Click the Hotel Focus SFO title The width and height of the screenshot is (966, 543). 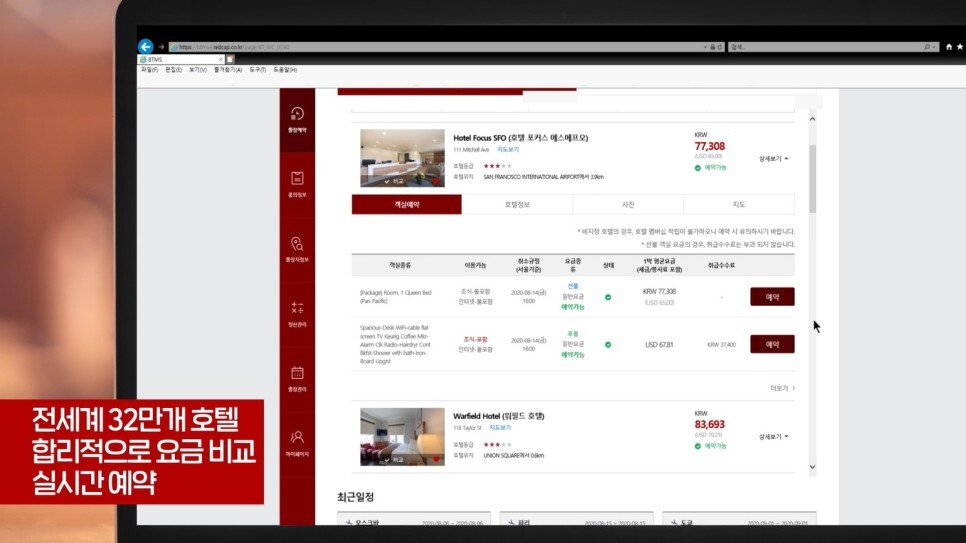click(x=521, y=138)
